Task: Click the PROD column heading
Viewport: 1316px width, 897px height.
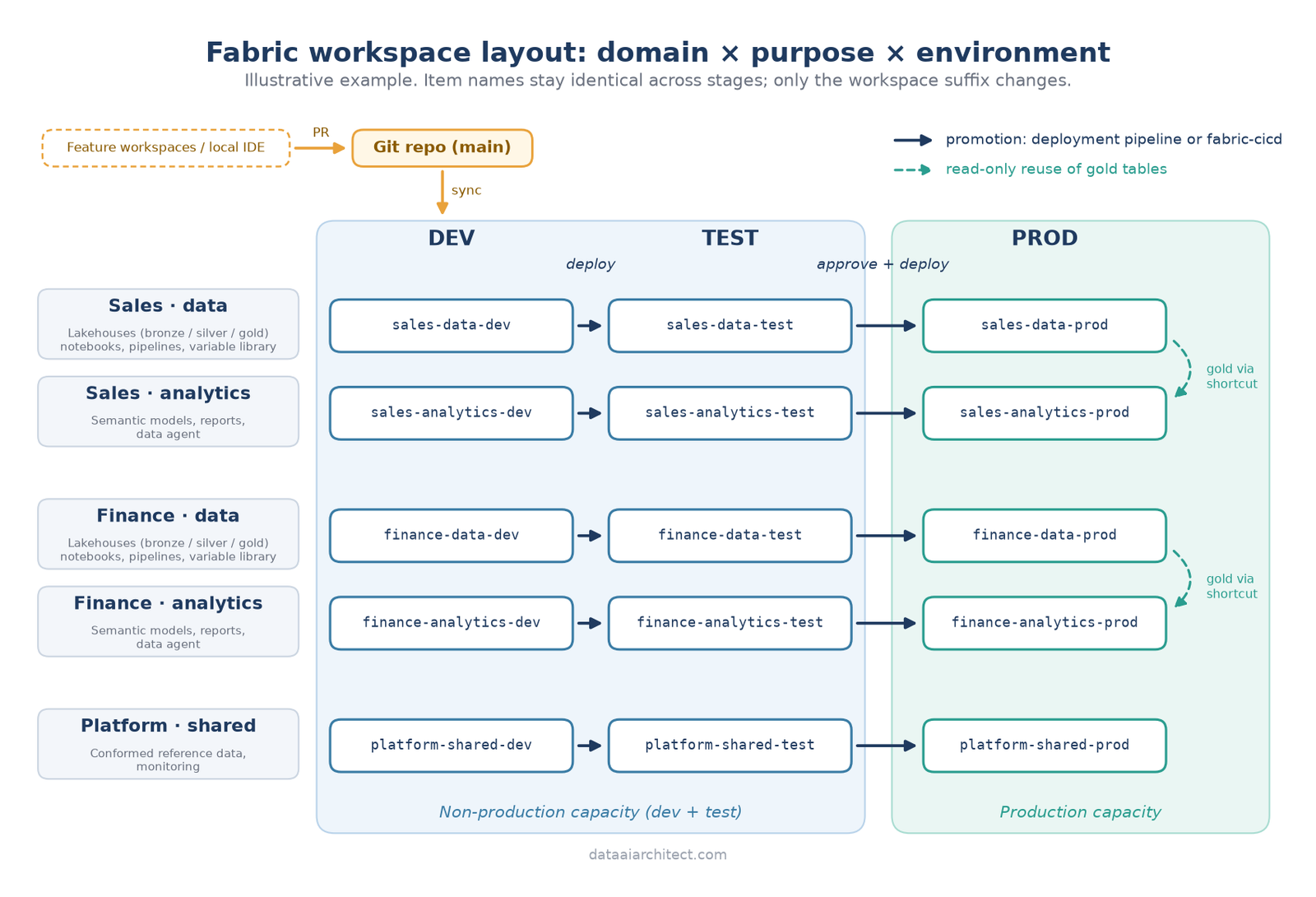Action: tap(1045, 239)
